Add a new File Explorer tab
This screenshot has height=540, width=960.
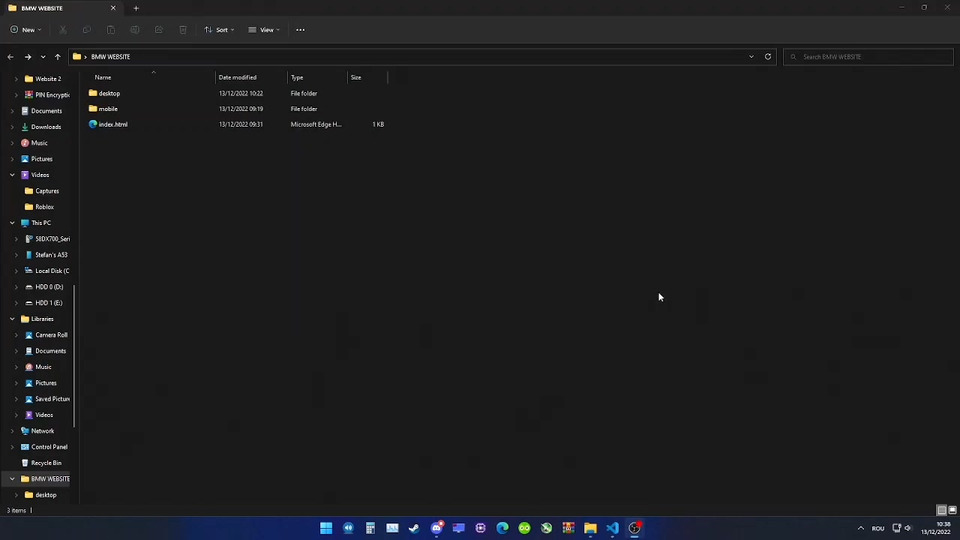(136, 8)
